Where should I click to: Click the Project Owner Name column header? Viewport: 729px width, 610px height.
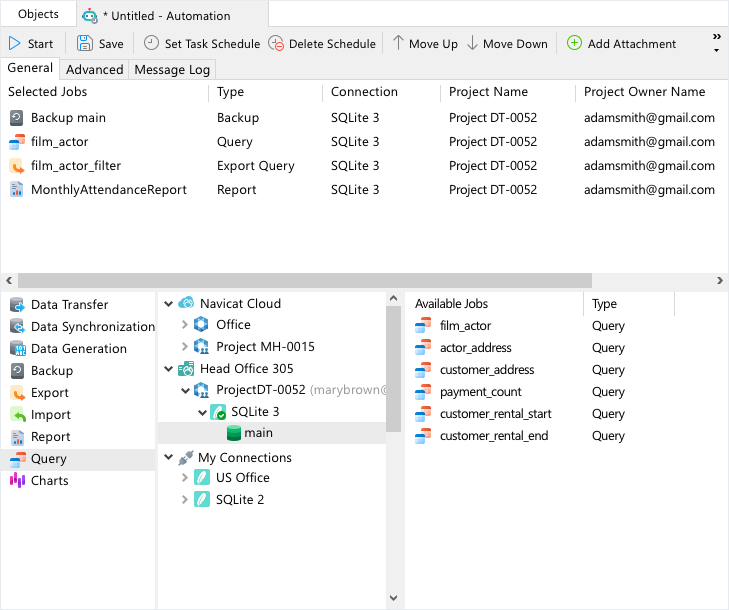[644, 92]
